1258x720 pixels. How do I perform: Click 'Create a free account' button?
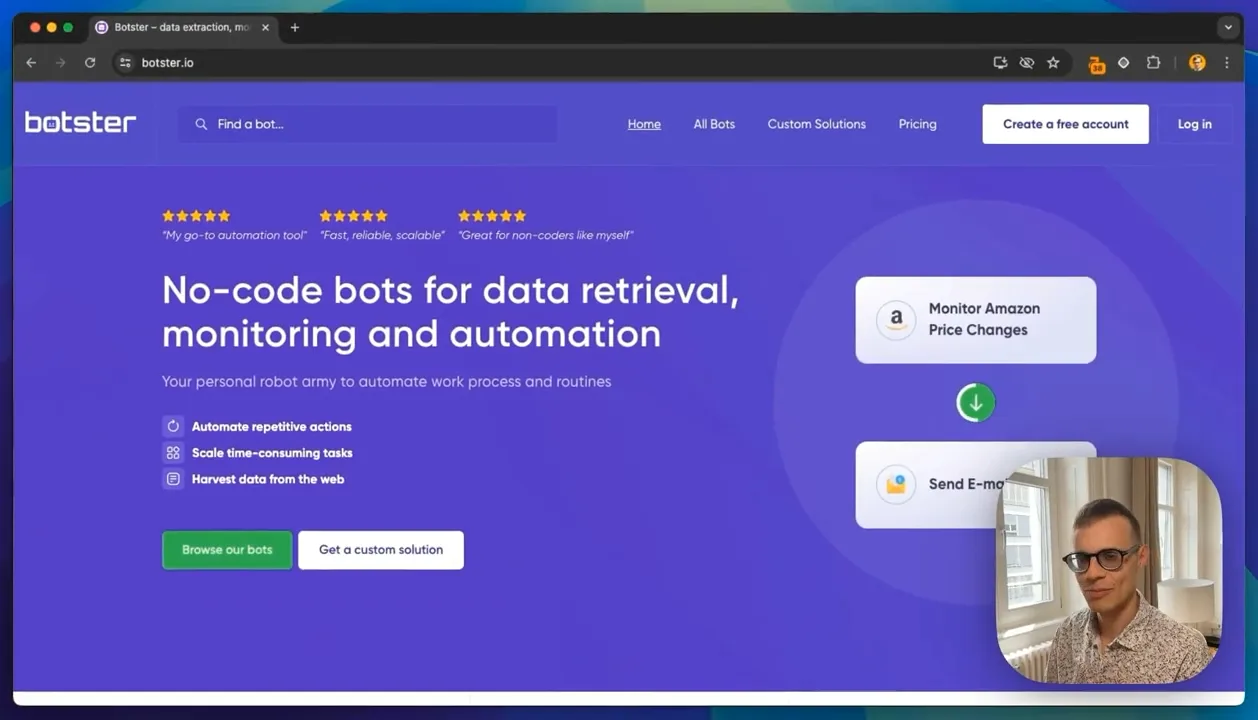pyautogui.click(x=1065, y=124)
